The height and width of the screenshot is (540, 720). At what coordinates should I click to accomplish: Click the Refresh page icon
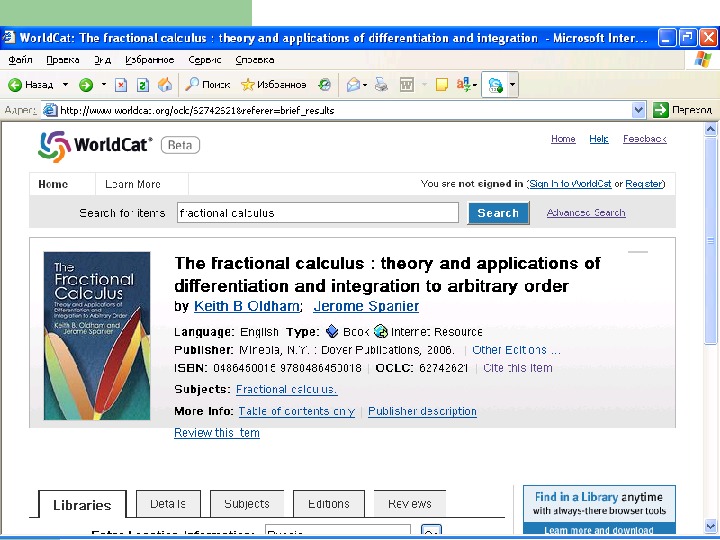[143, 85]
